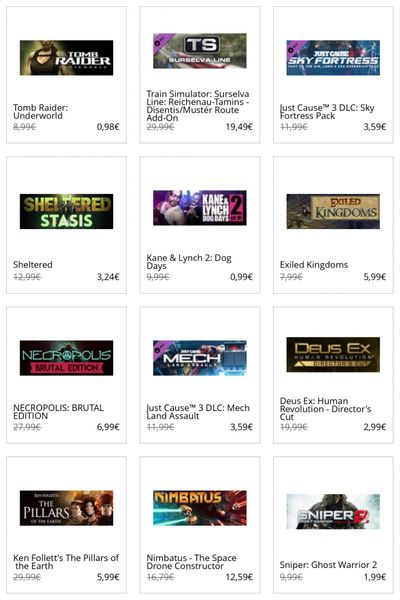Select the Sky Fortress banner image
This screenshot has height=600, width=400.
pos(333,58)
